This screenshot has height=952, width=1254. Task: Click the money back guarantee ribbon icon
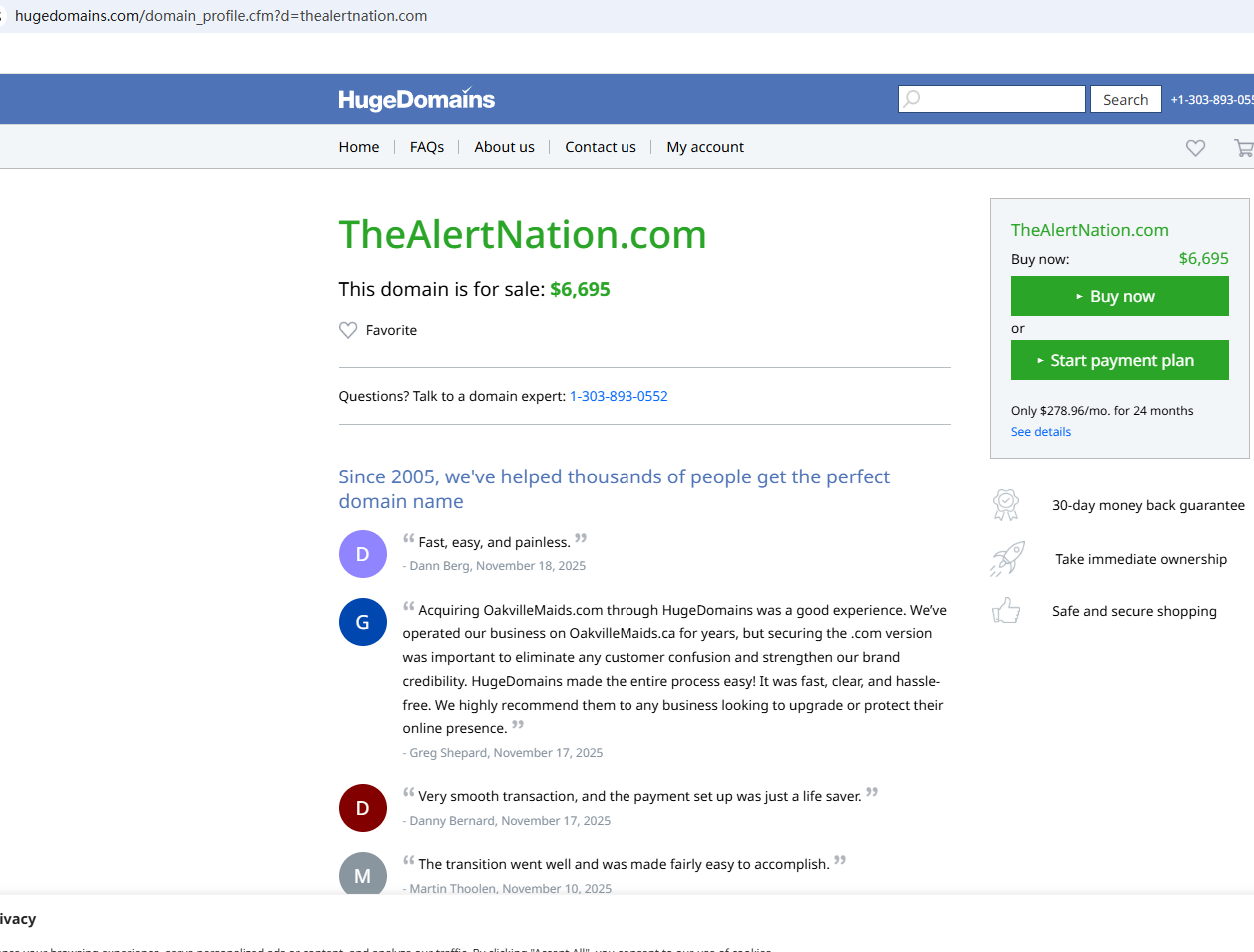pos(1006,505)
